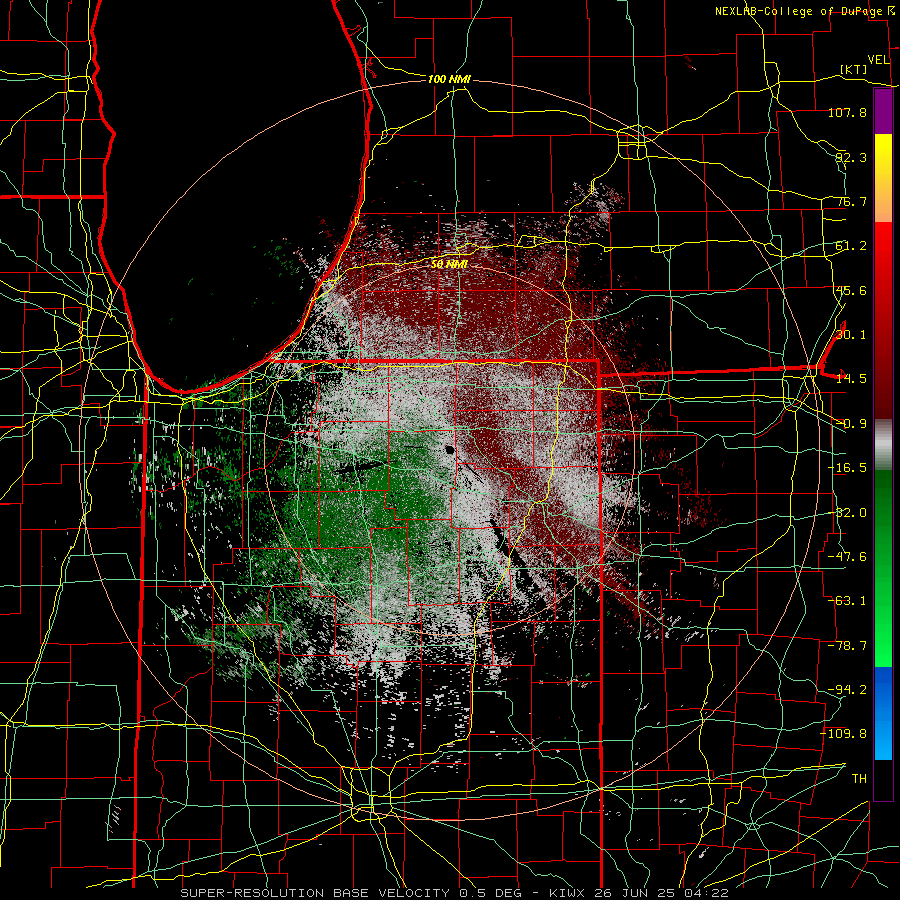
Task: Select the 30.1 velocity legend value
Action: (851, 335)
